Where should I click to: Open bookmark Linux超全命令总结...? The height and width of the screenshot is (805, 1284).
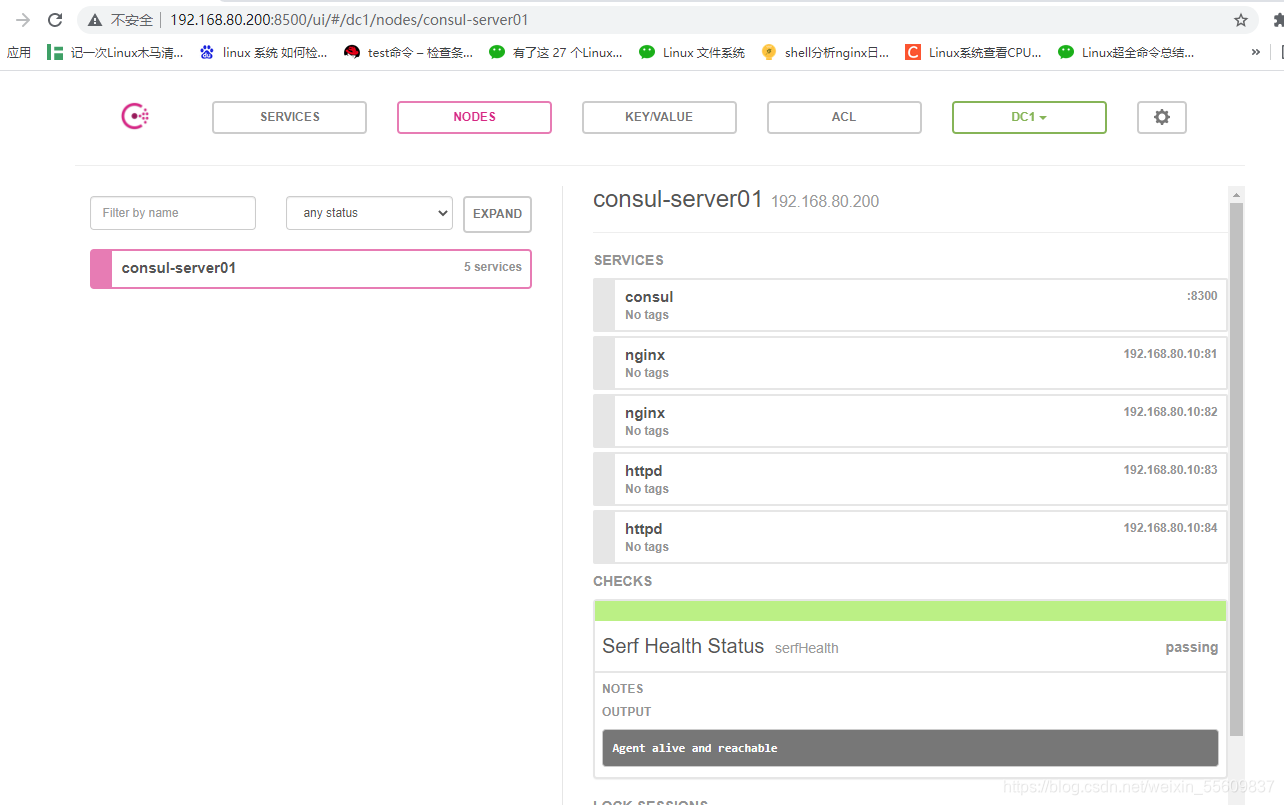pos(1127,53)
